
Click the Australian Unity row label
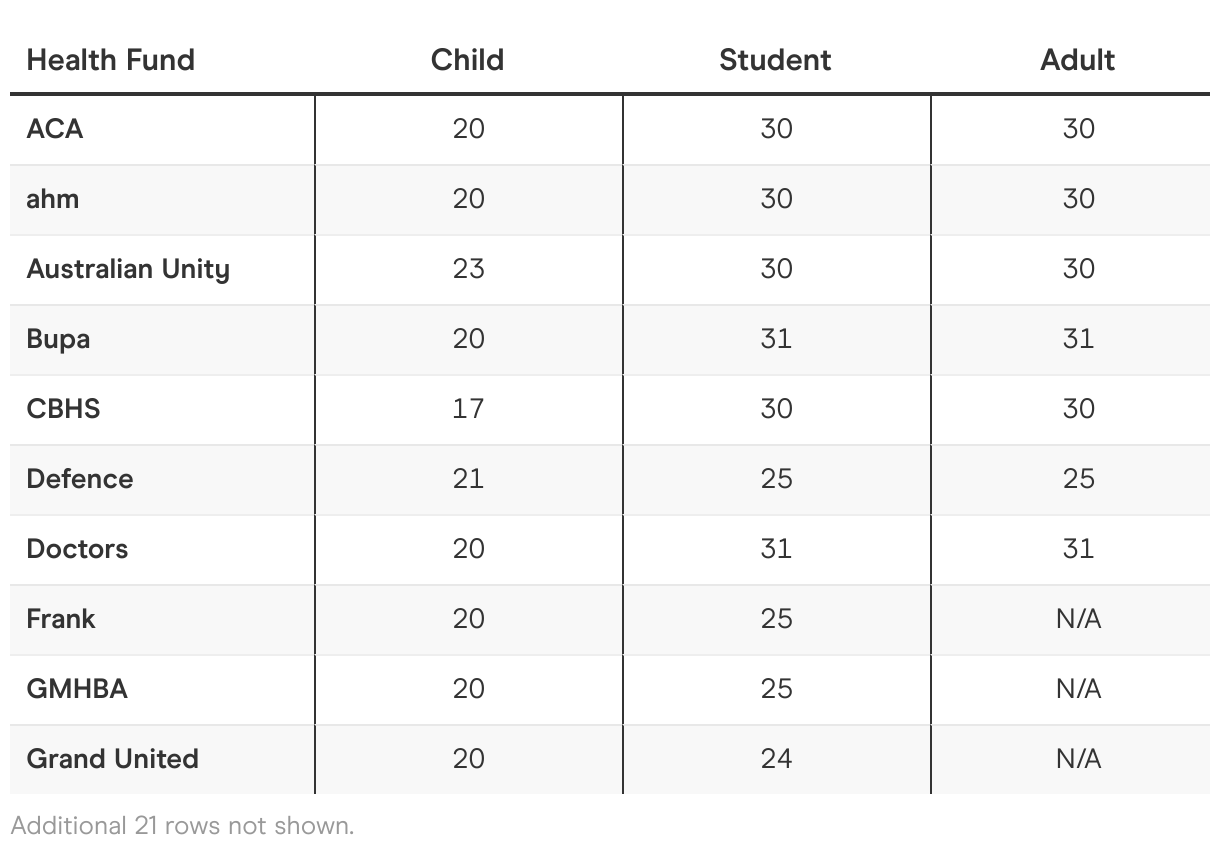(128, 269)
